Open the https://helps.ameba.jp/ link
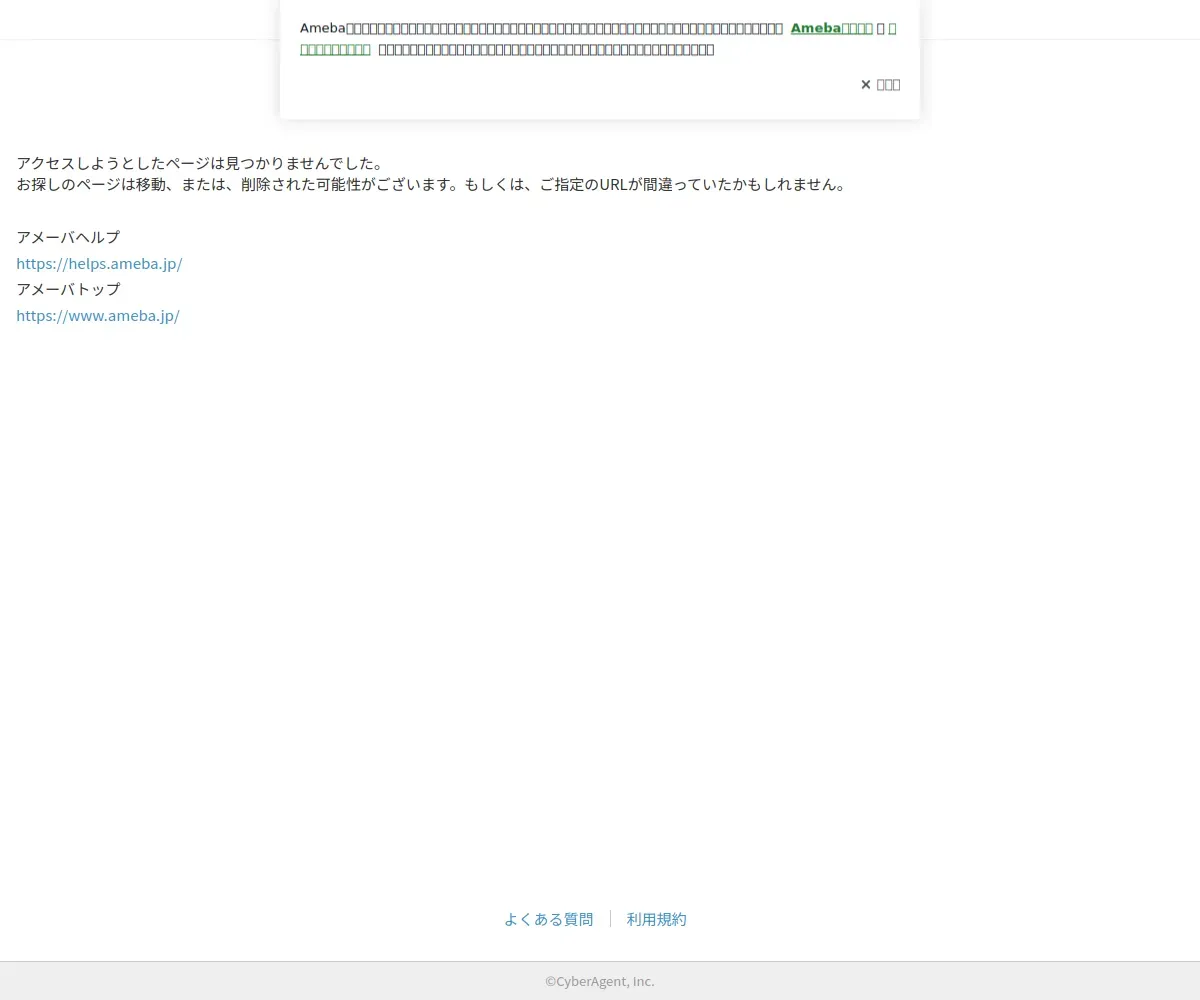 99,264
